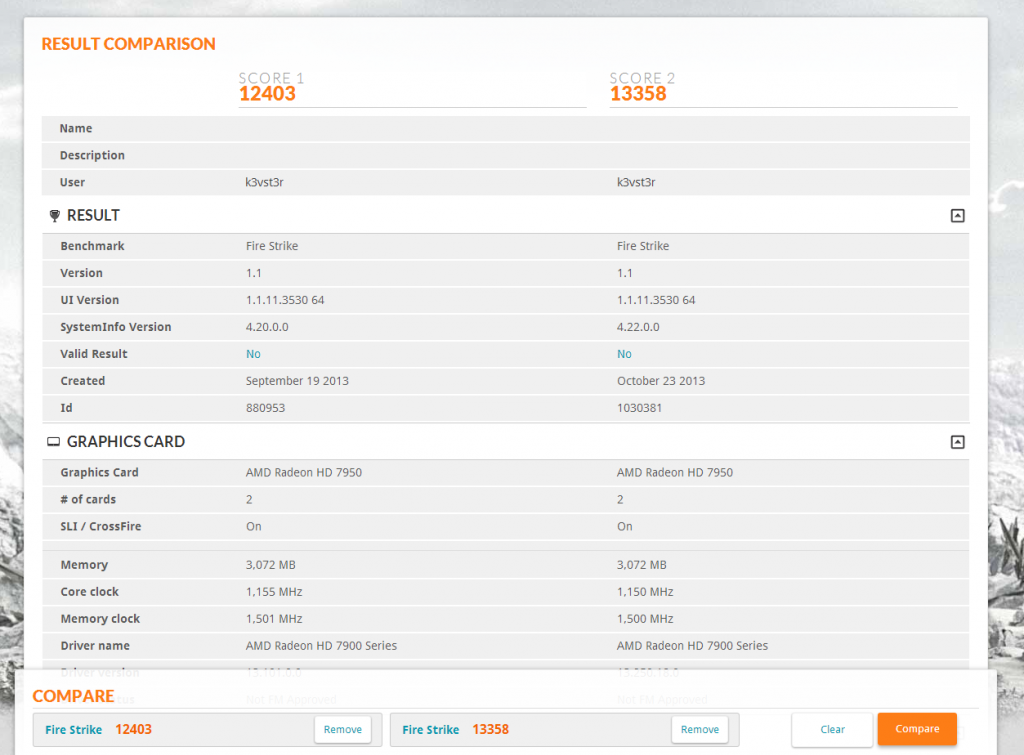Click the Driver name row label

[x=95, y=646]
